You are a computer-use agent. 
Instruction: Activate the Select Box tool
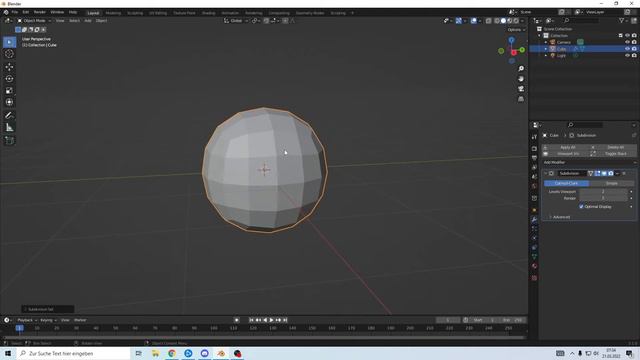[9, 42]
